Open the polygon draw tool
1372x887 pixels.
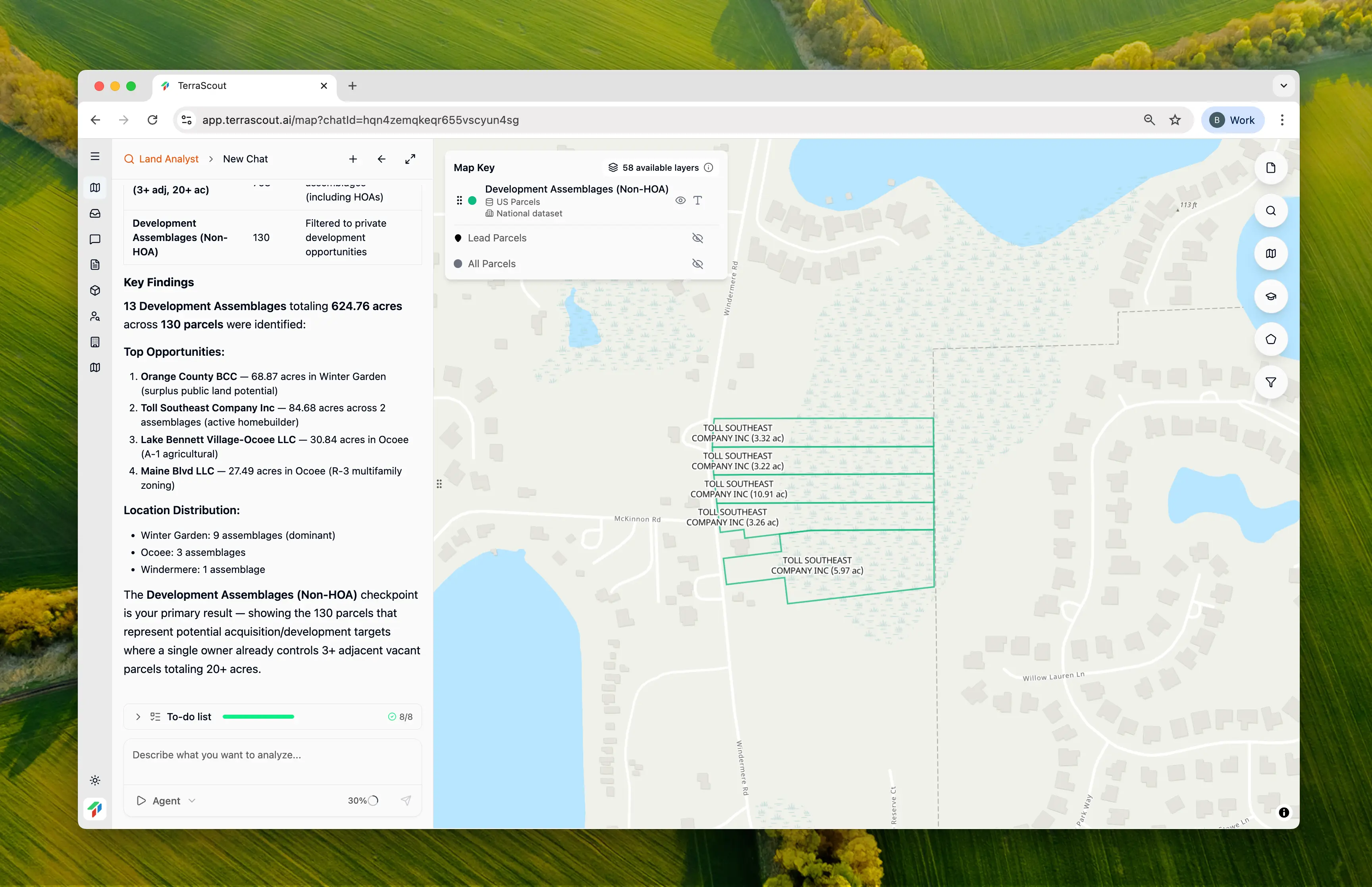click(x=1270, y=339)
